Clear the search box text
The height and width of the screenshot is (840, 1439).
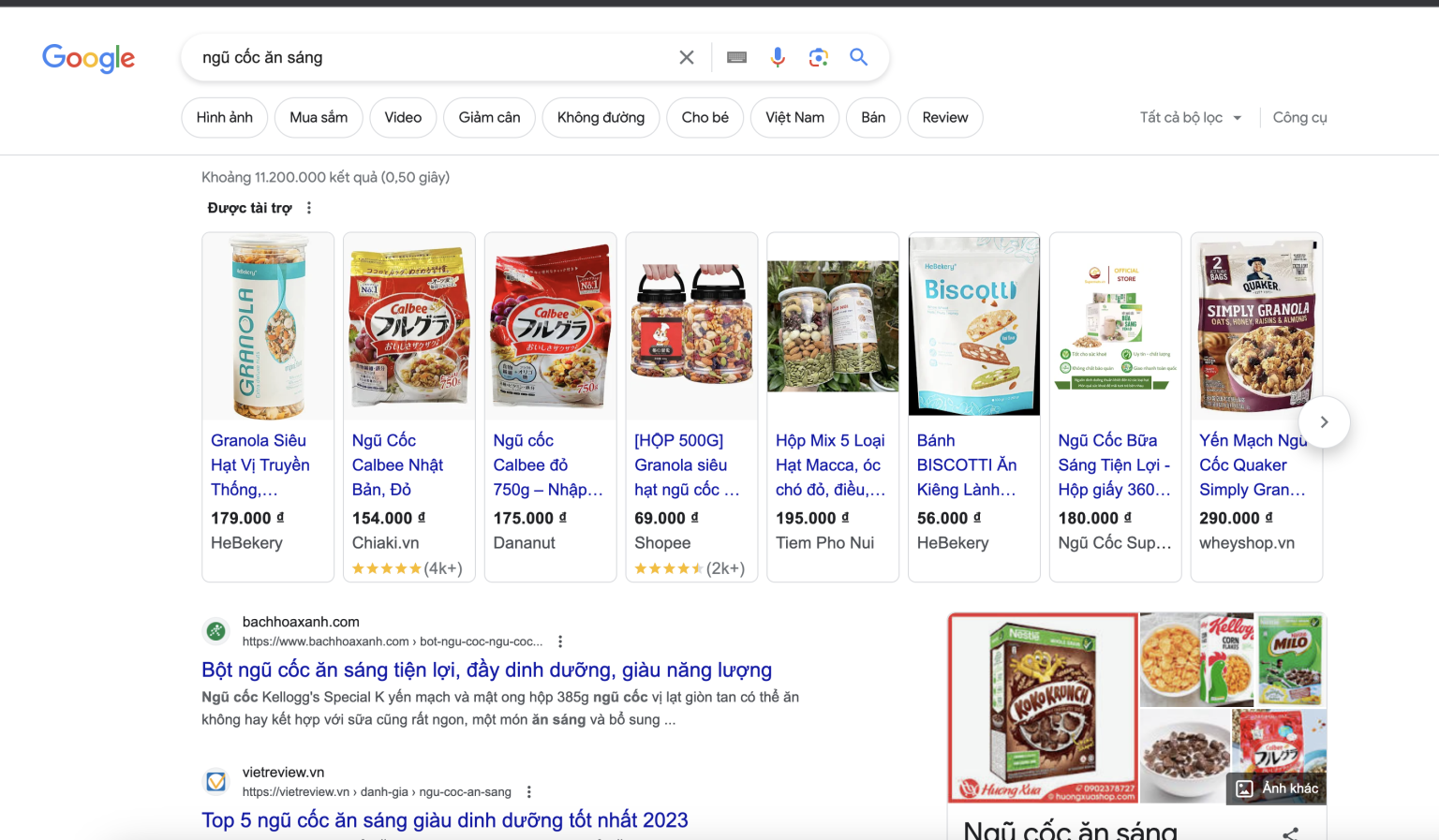[x=686, y=57]
